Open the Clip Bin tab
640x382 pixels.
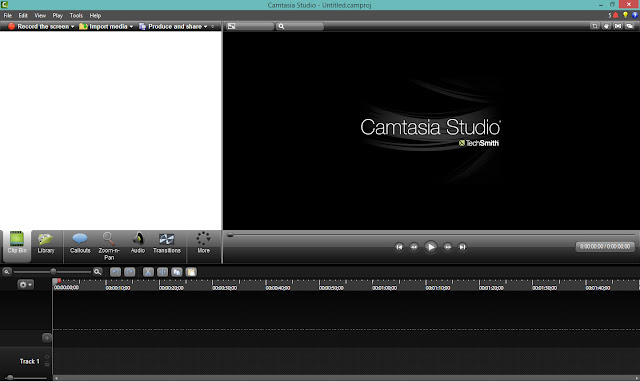pos(17,246)
